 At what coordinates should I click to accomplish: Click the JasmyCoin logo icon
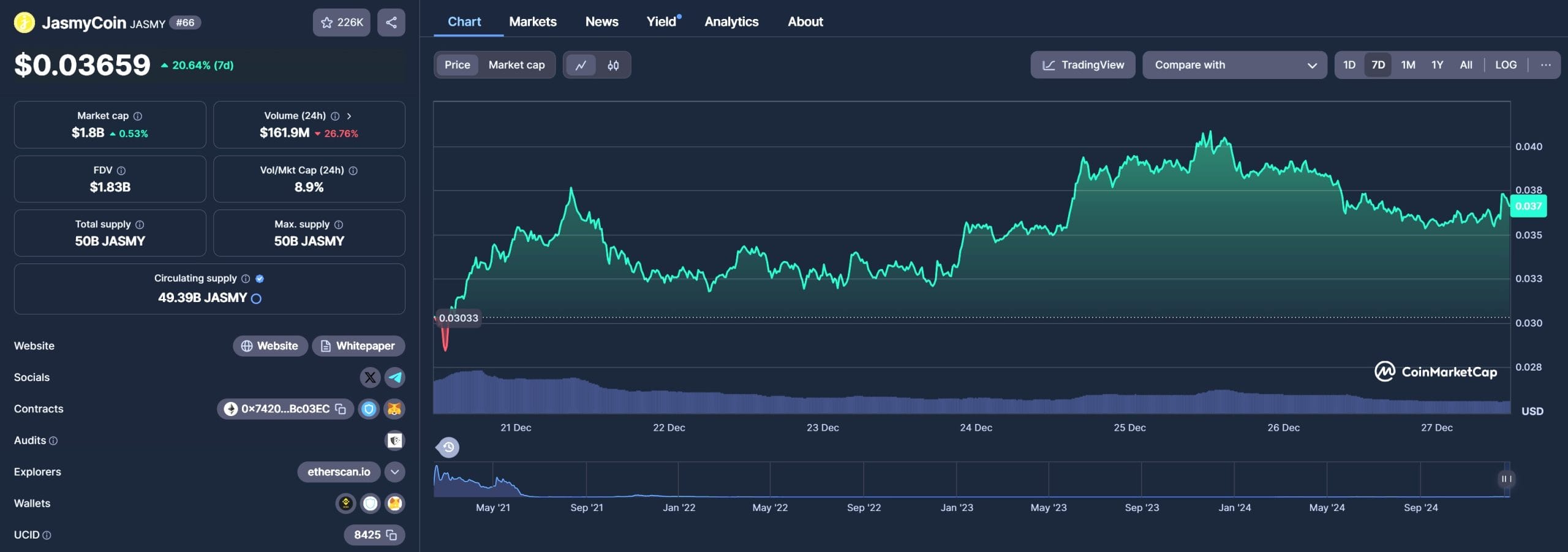(x=24, y=23)
